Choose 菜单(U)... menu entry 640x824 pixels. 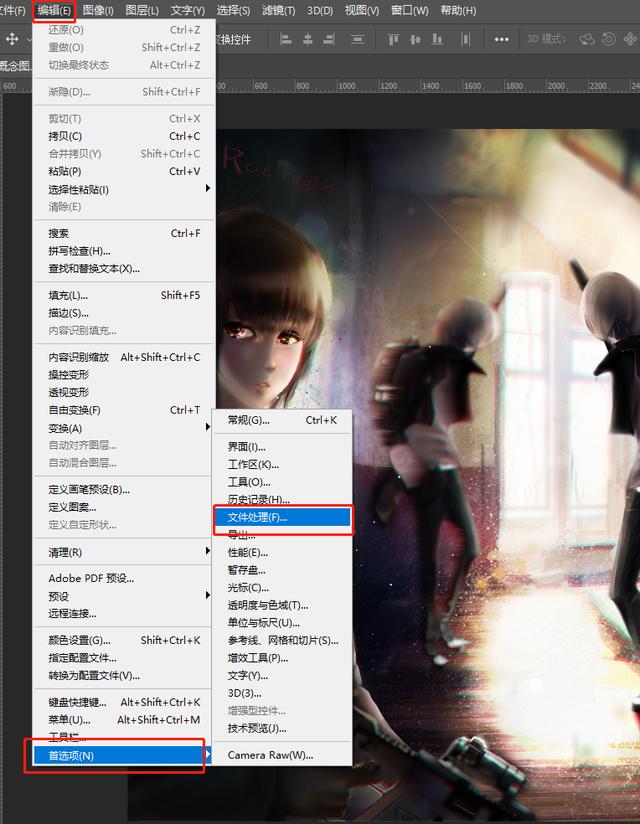[124, 720]
